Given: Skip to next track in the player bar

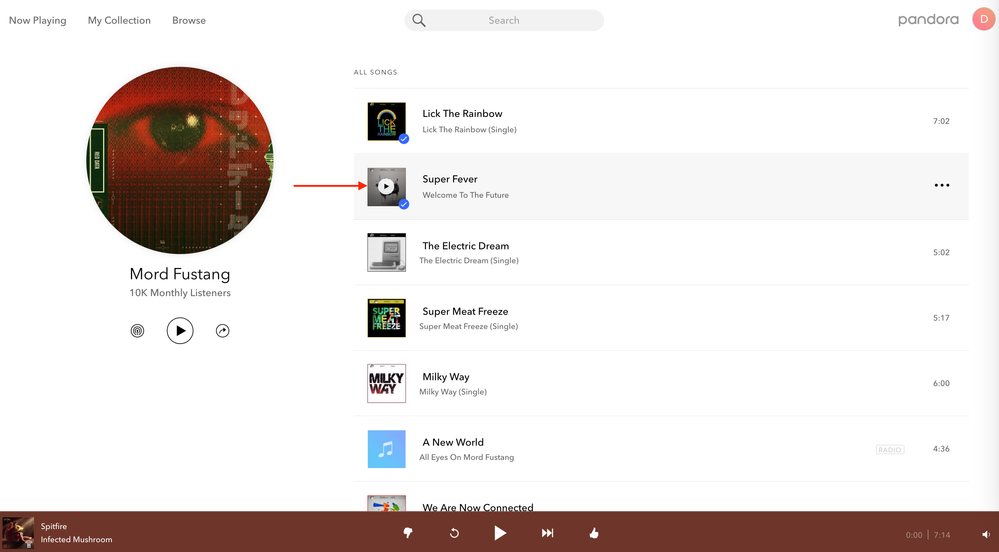Looking at the screenshot, I should [x=547, y=533].
